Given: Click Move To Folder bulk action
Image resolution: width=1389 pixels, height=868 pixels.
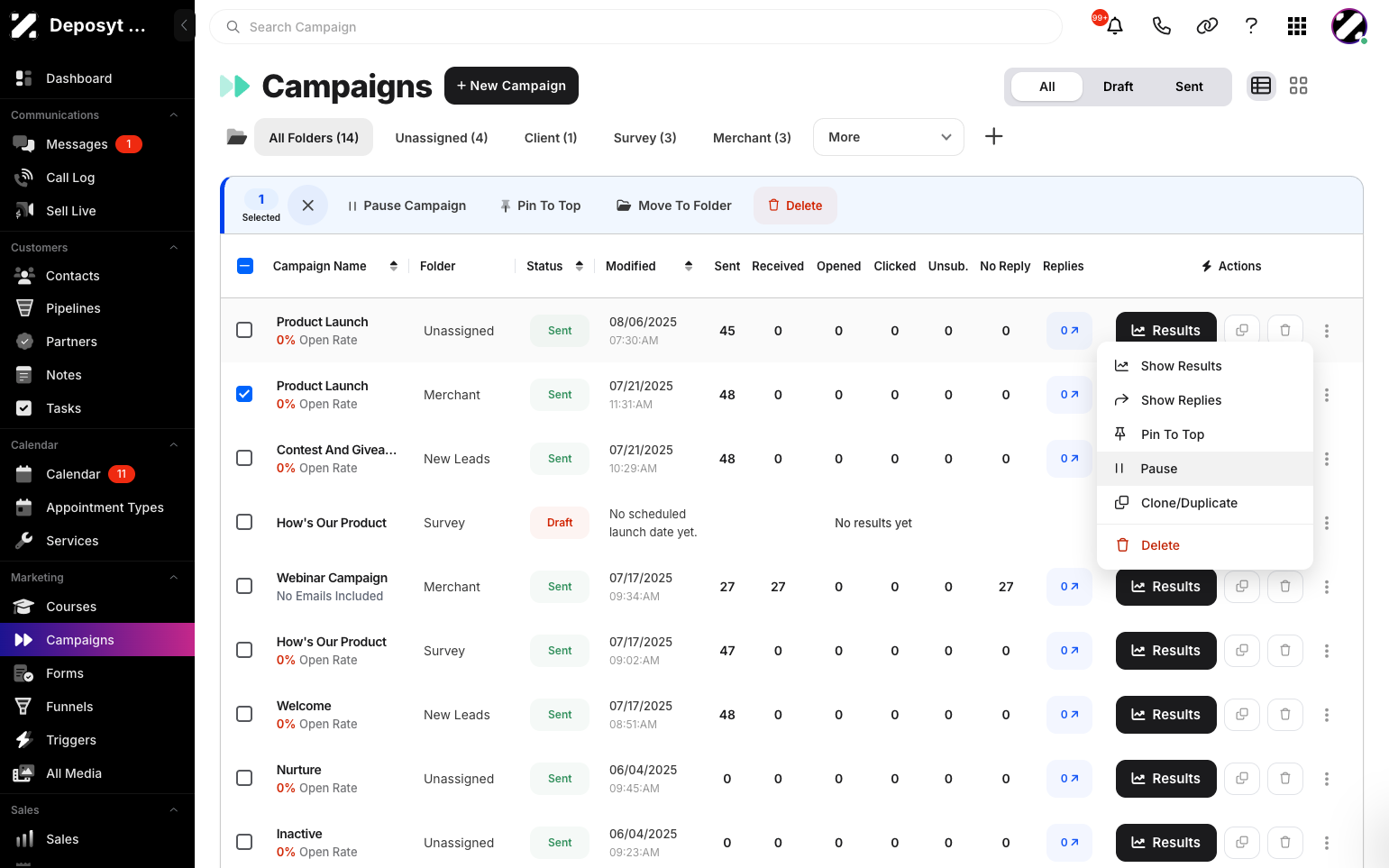Looking at the screenshot, I should 674,206.
